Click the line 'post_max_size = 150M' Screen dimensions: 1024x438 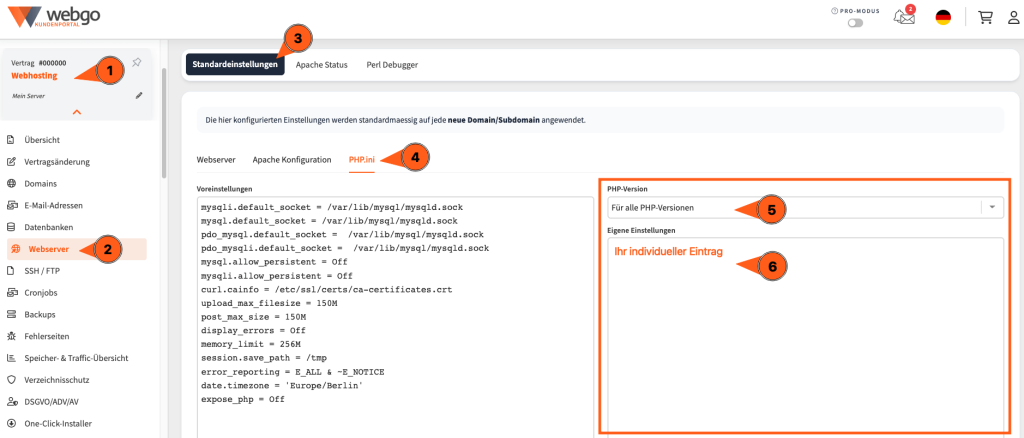point(253,317)
